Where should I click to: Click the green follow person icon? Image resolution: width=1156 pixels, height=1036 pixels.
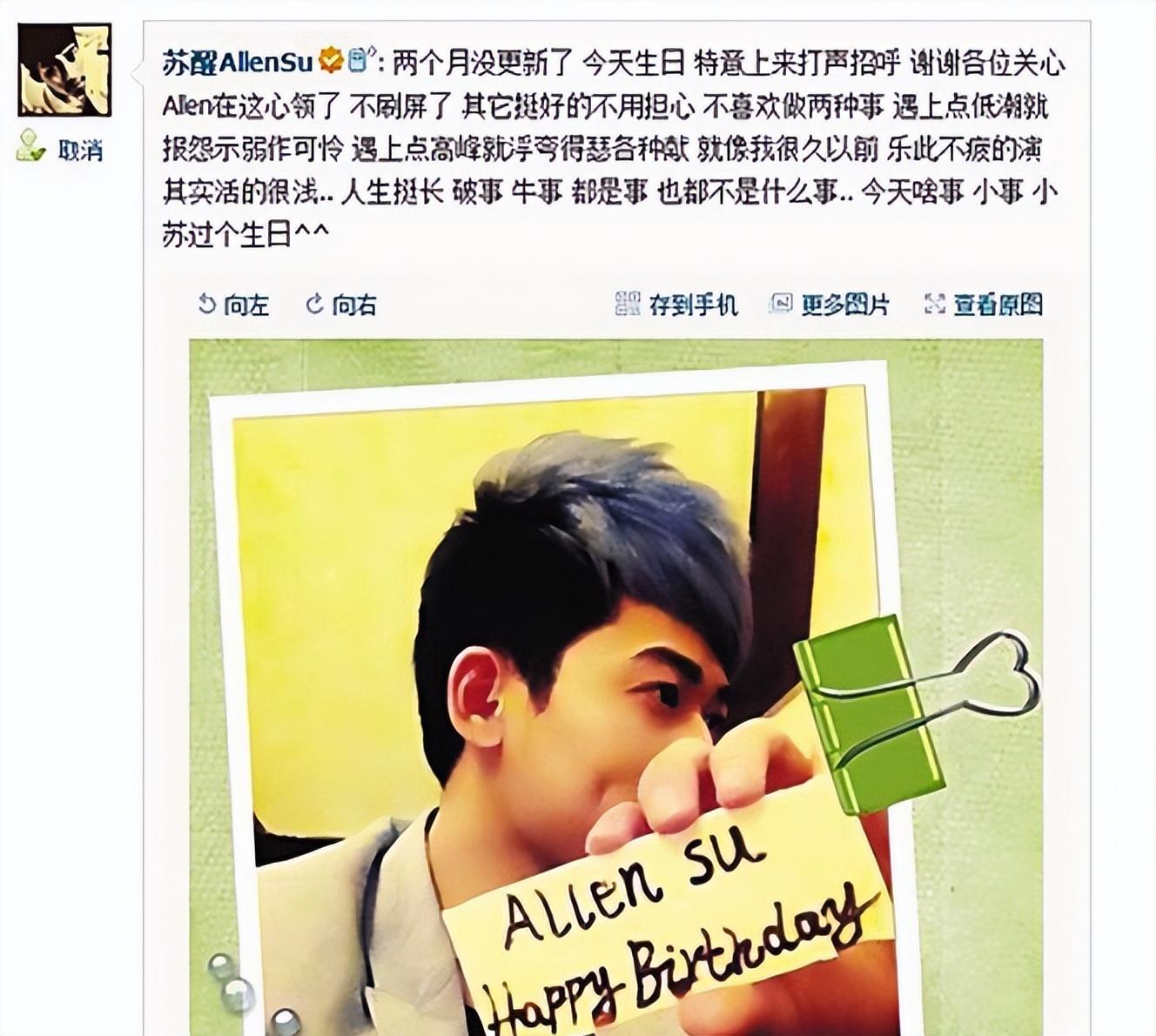click(31, 146)
